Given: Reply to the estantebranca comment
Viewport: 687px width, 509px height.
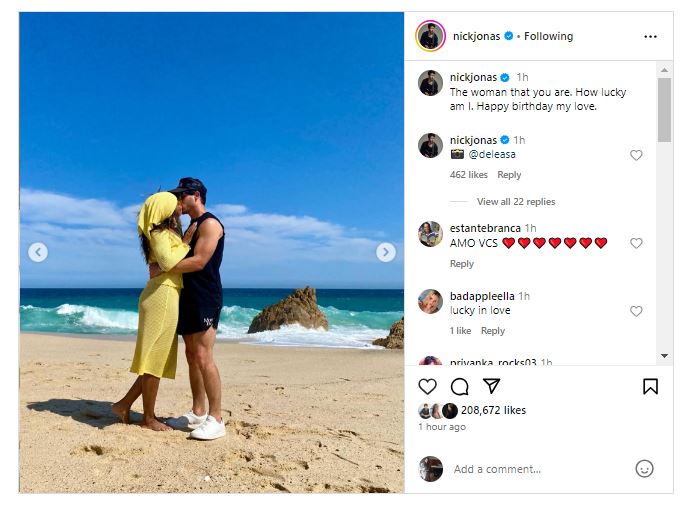Looking at the screenshot, I should pos(461,264).
